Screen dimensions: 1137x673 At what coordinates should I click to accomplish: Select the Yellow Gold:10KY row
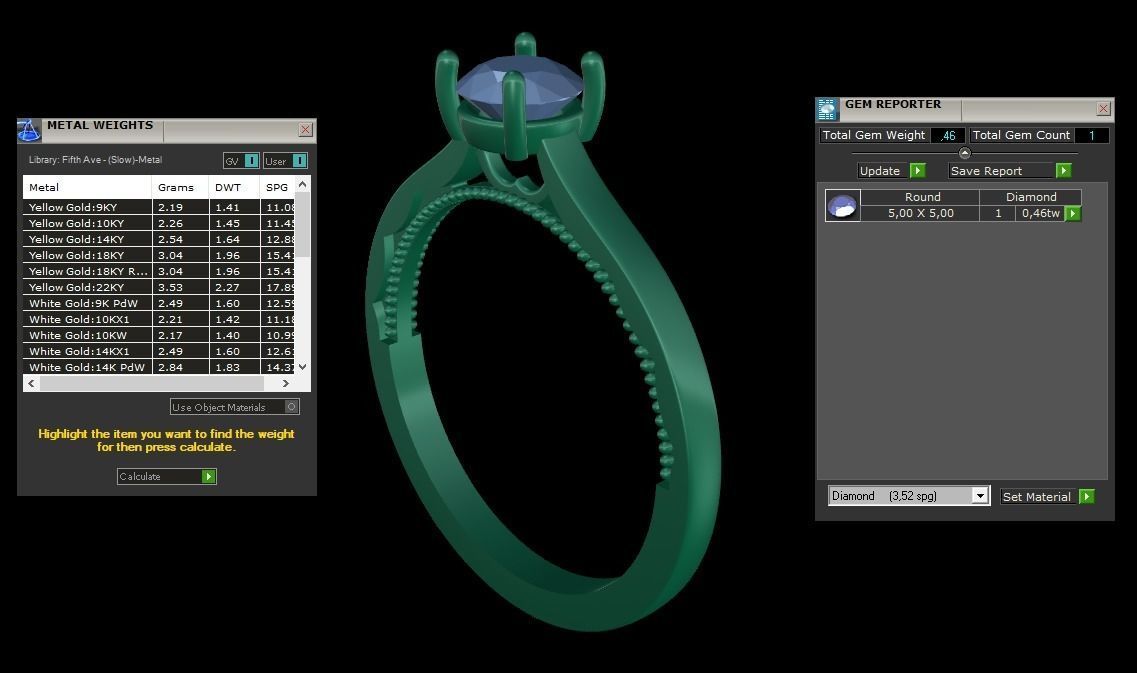click(x=159, y=223)
